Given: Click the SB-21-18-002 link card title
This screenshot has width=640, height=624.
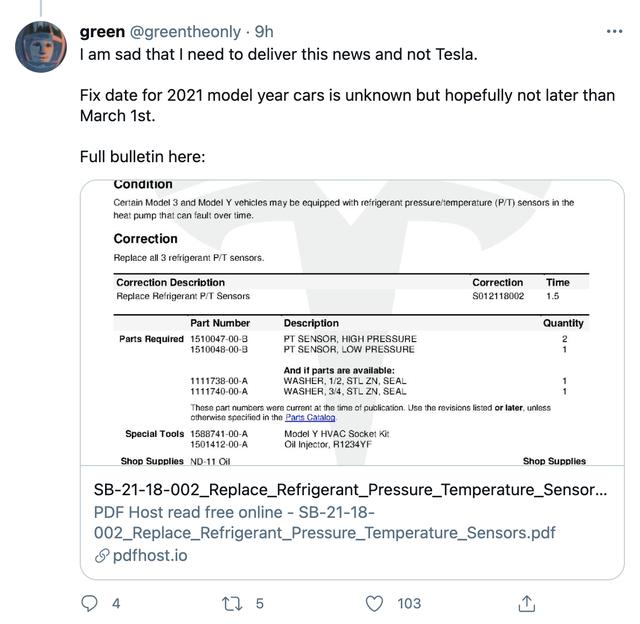Looking at the screenshot, I should click(350, 489).
